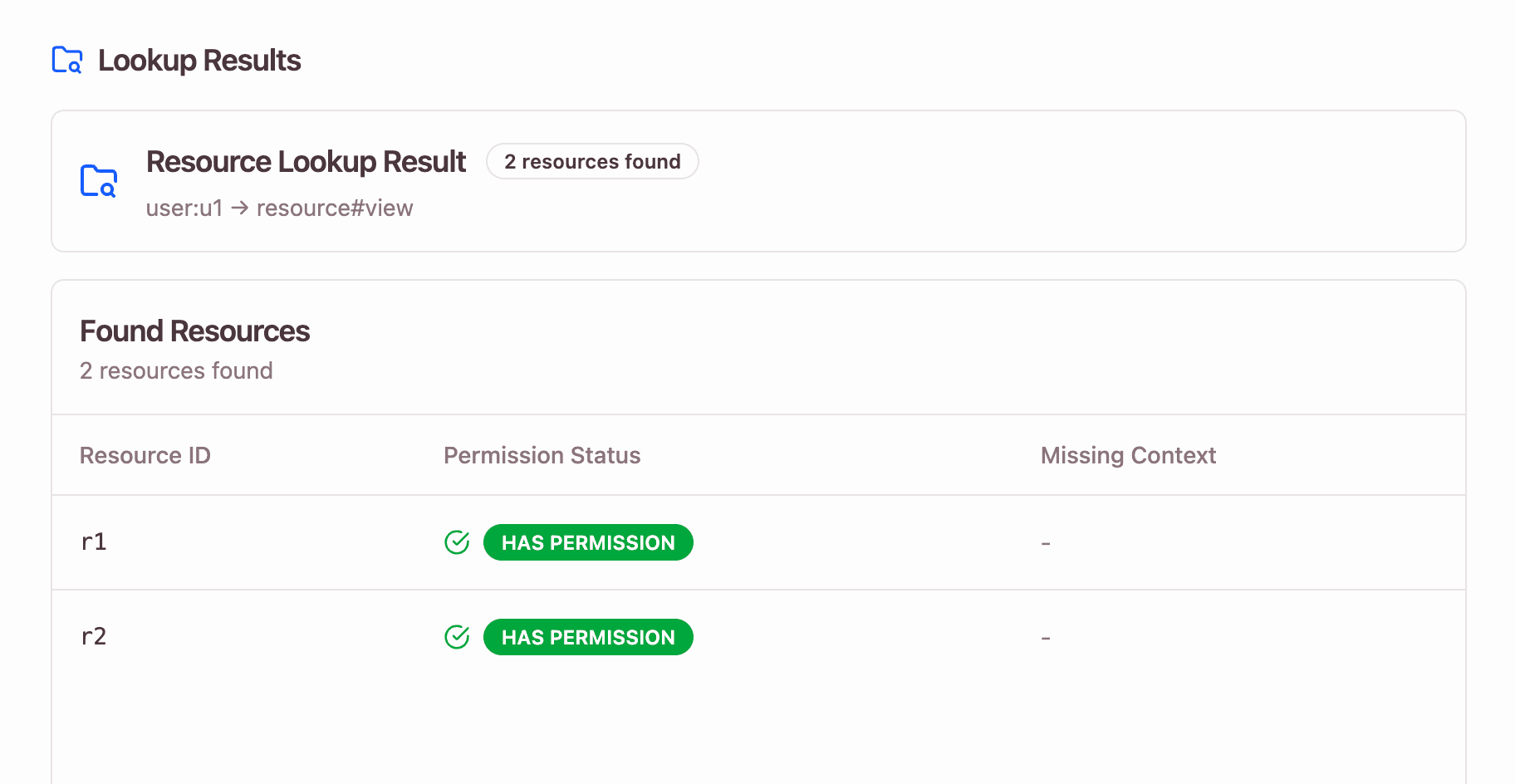Click the Missing Context dash for r1
The width and height of the screenshot is (1515, 784).
(x=1045, y=541)
